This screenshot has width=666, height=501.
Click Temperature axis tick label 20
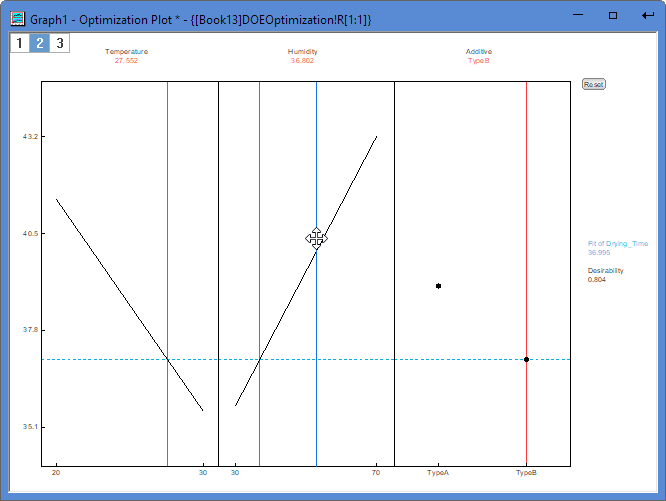(56, 473)
